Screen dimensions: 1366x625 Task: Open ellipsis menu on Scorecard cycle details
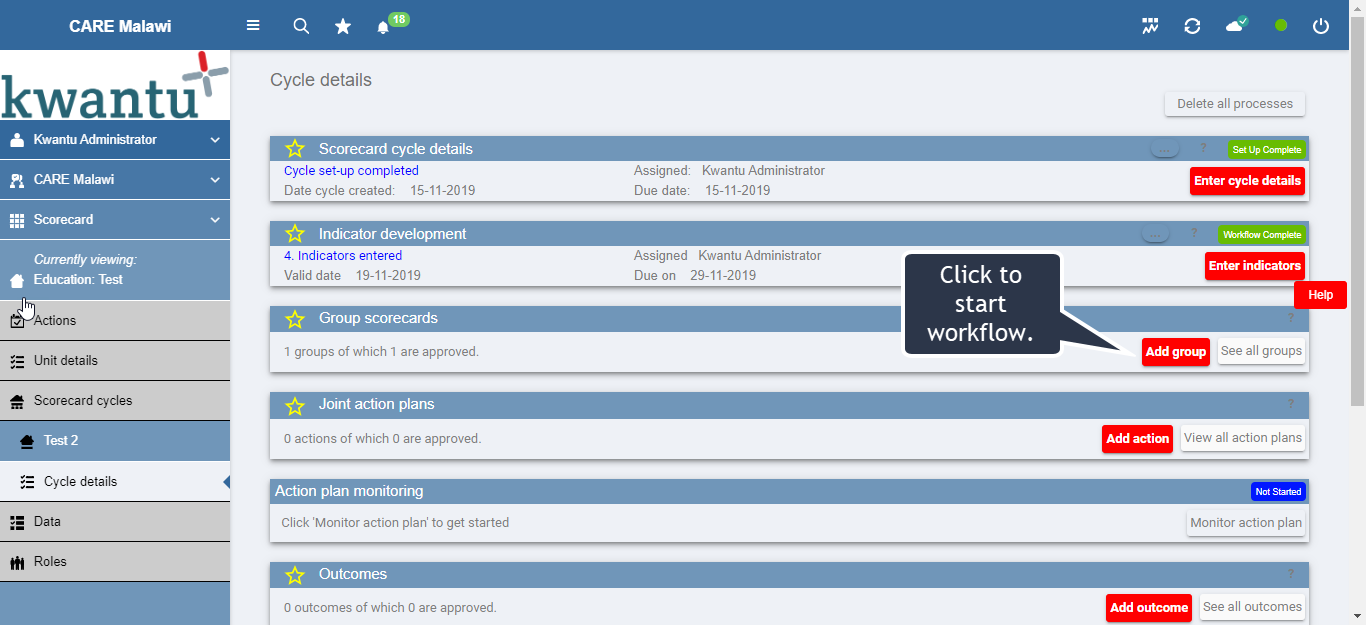tap(1165, 149)
